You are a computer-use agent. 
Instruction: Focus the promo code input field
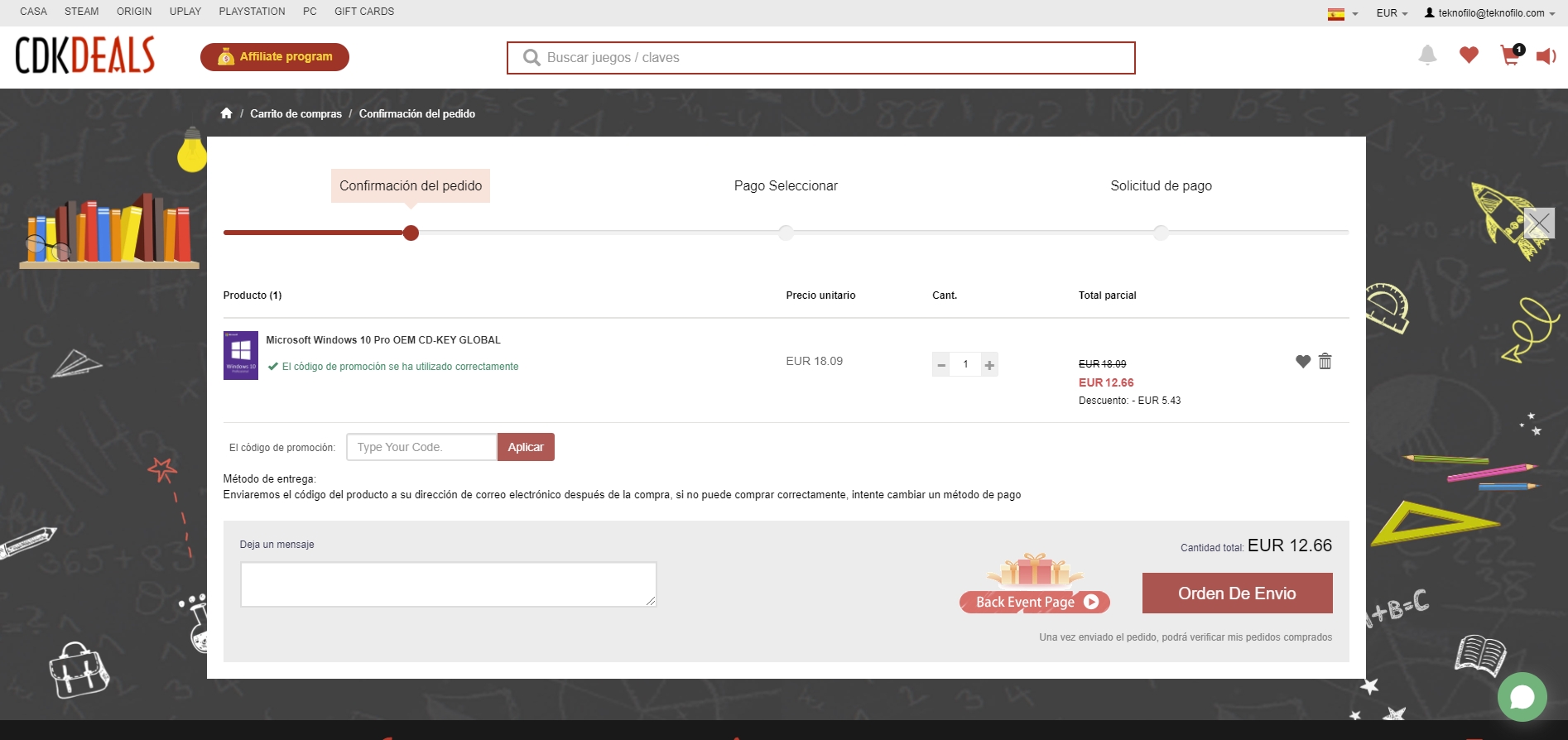pyautogui.click(x=421, y=447)
